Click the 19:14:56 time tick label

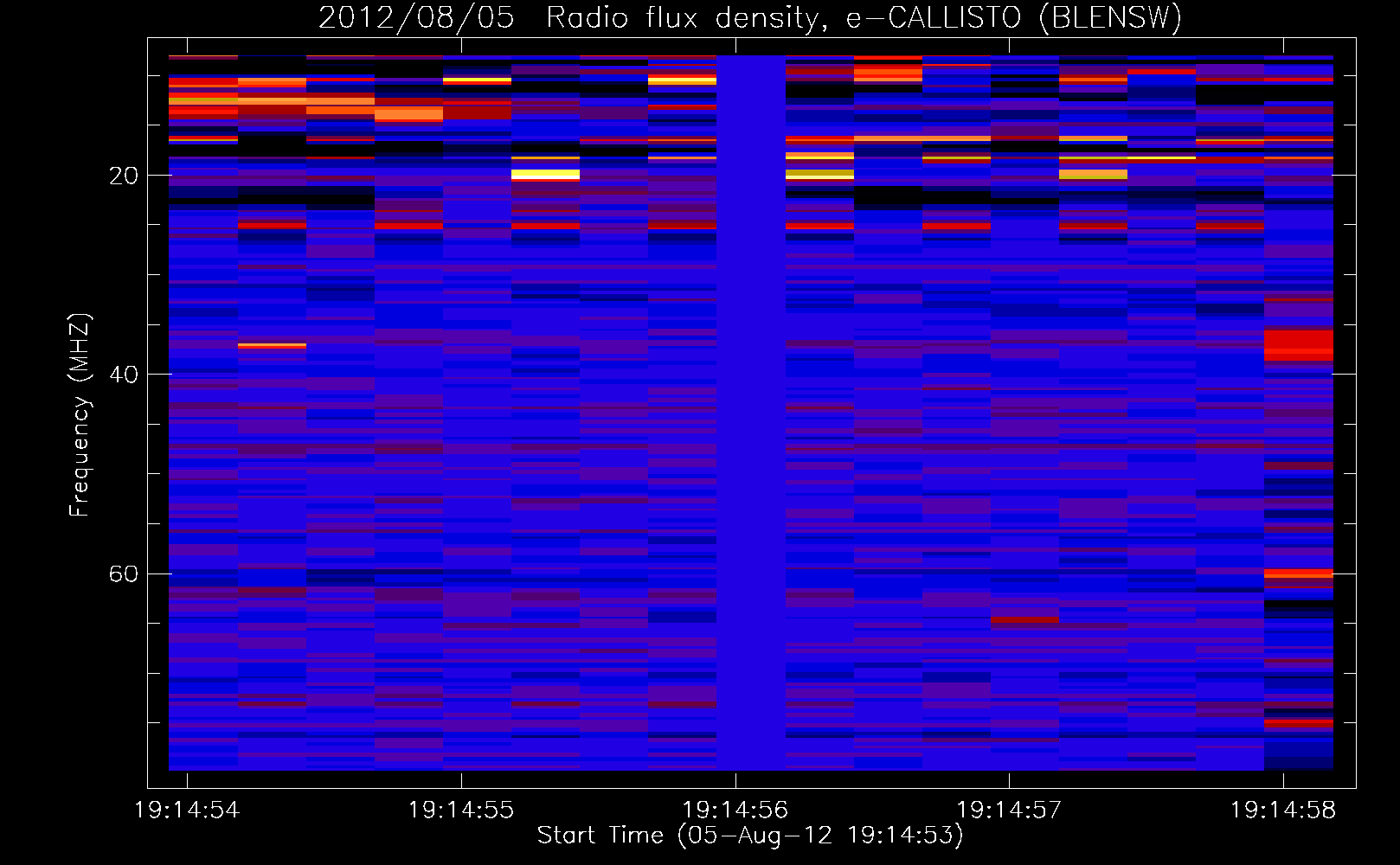point(735,811)
